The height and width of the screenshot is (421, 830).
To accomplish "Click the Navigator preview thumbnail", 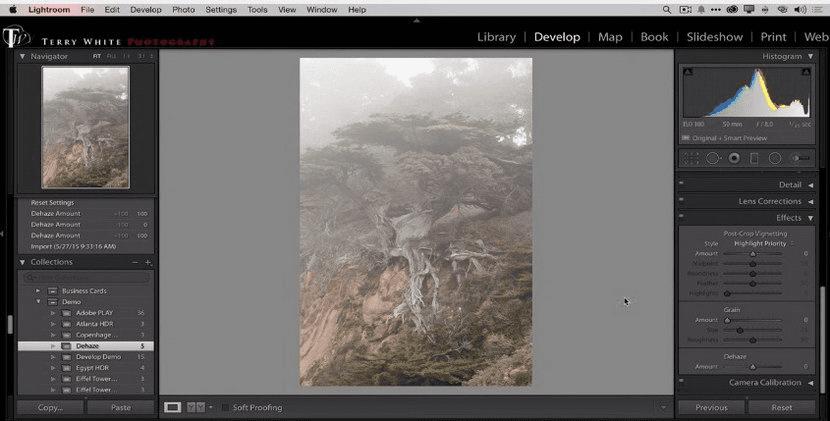I will (86, 127).
